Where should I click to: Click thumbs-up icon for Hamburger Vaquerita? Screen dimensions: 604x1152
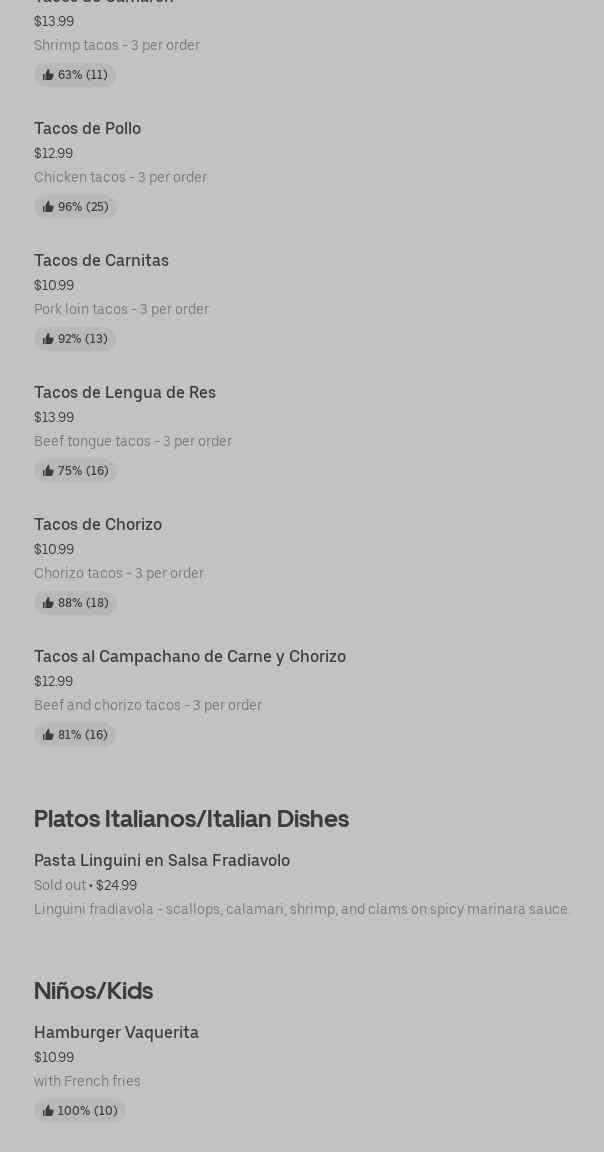pyautogui.click(x=48, y=1111)
